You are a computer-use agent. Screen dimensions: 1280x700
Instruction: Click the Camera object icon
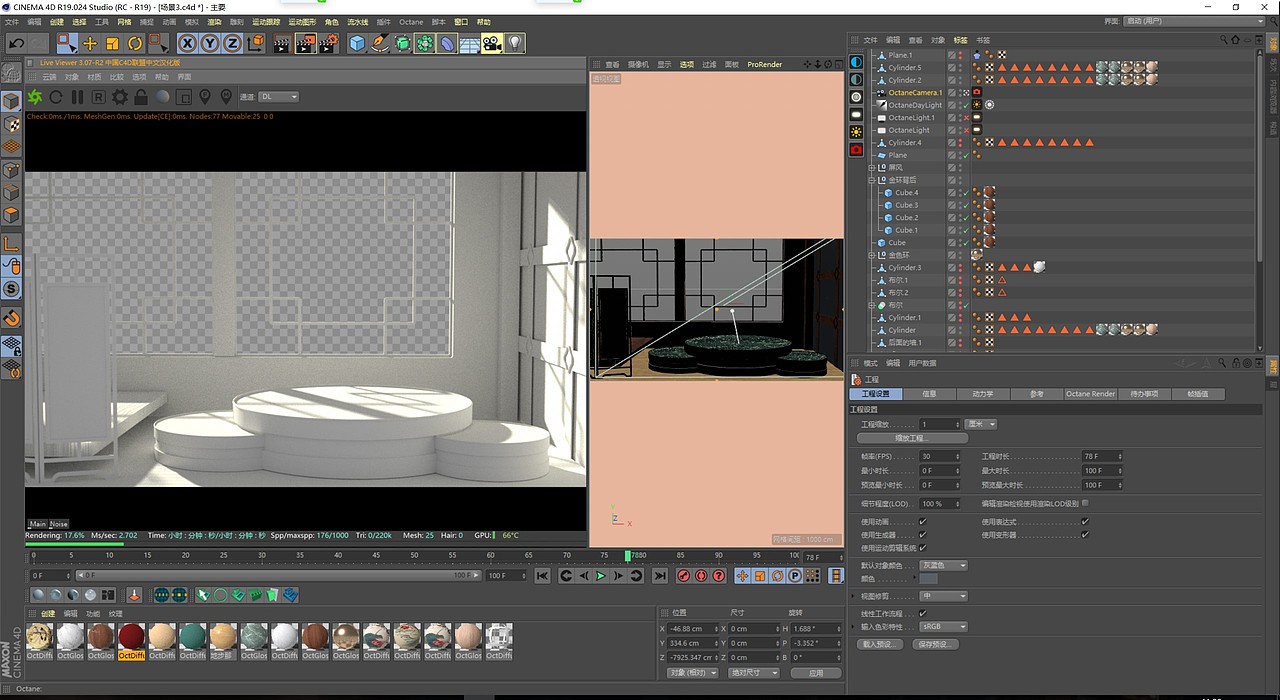[x=491, y=43]
